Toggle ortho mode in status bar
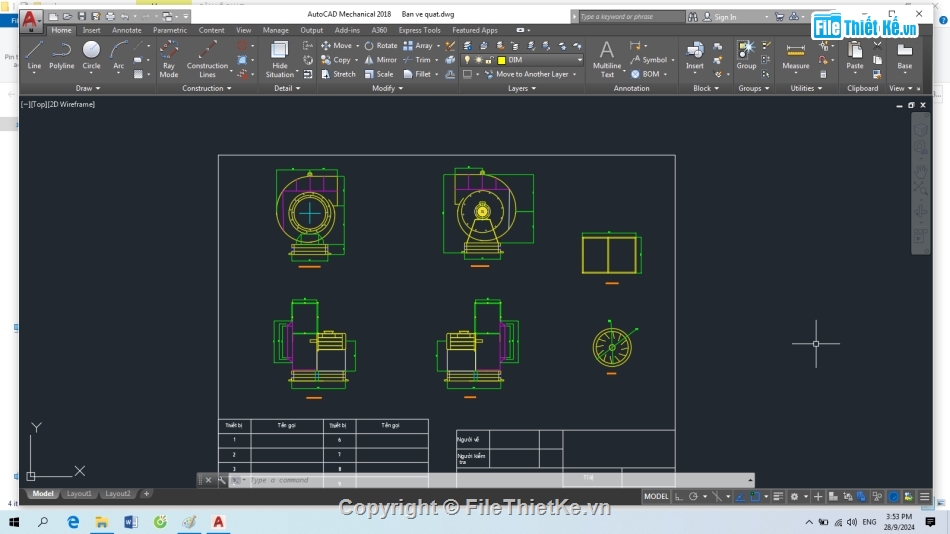950x534 pixels. click(679, 496)
